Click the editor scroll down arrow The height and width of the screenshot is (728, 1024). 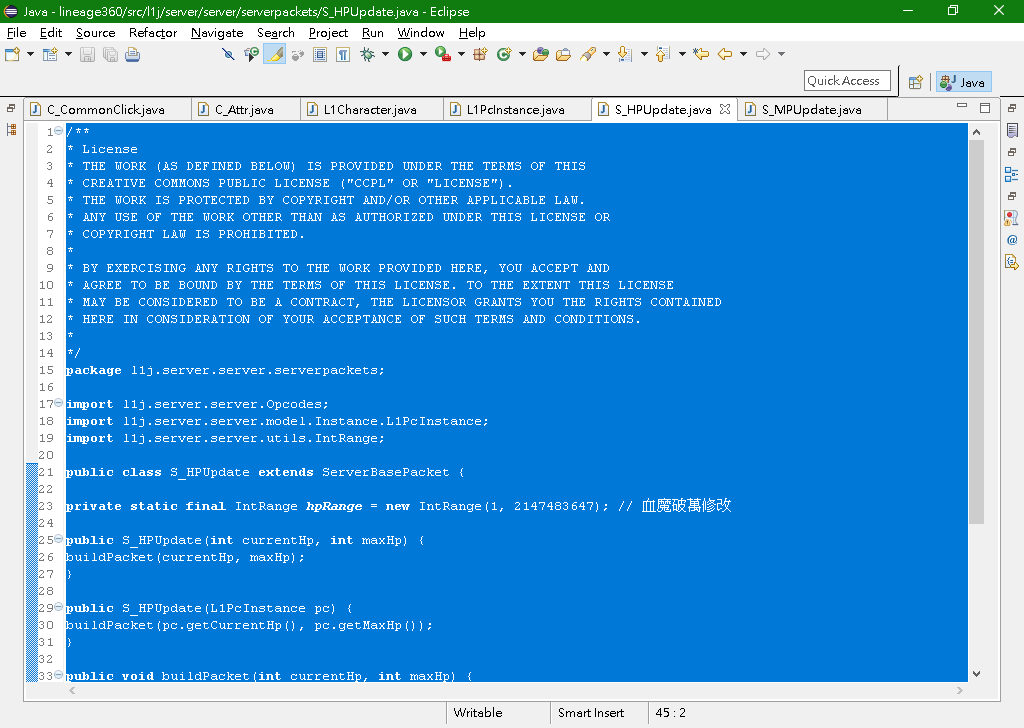point(976,674)
